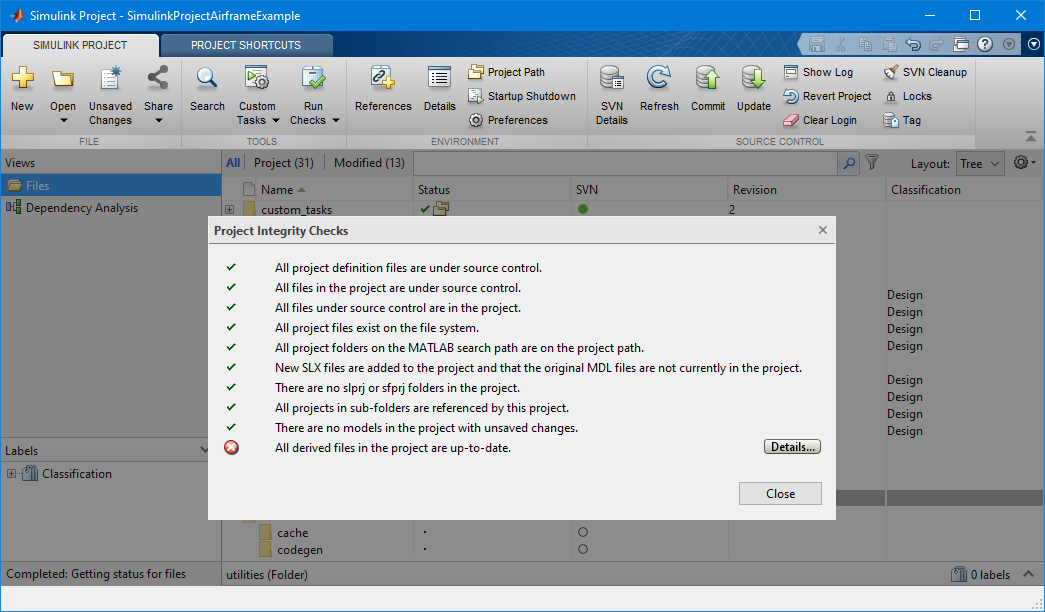Collapse the Labels panel chevron
Screen dimensions: 1045x612
205,450
